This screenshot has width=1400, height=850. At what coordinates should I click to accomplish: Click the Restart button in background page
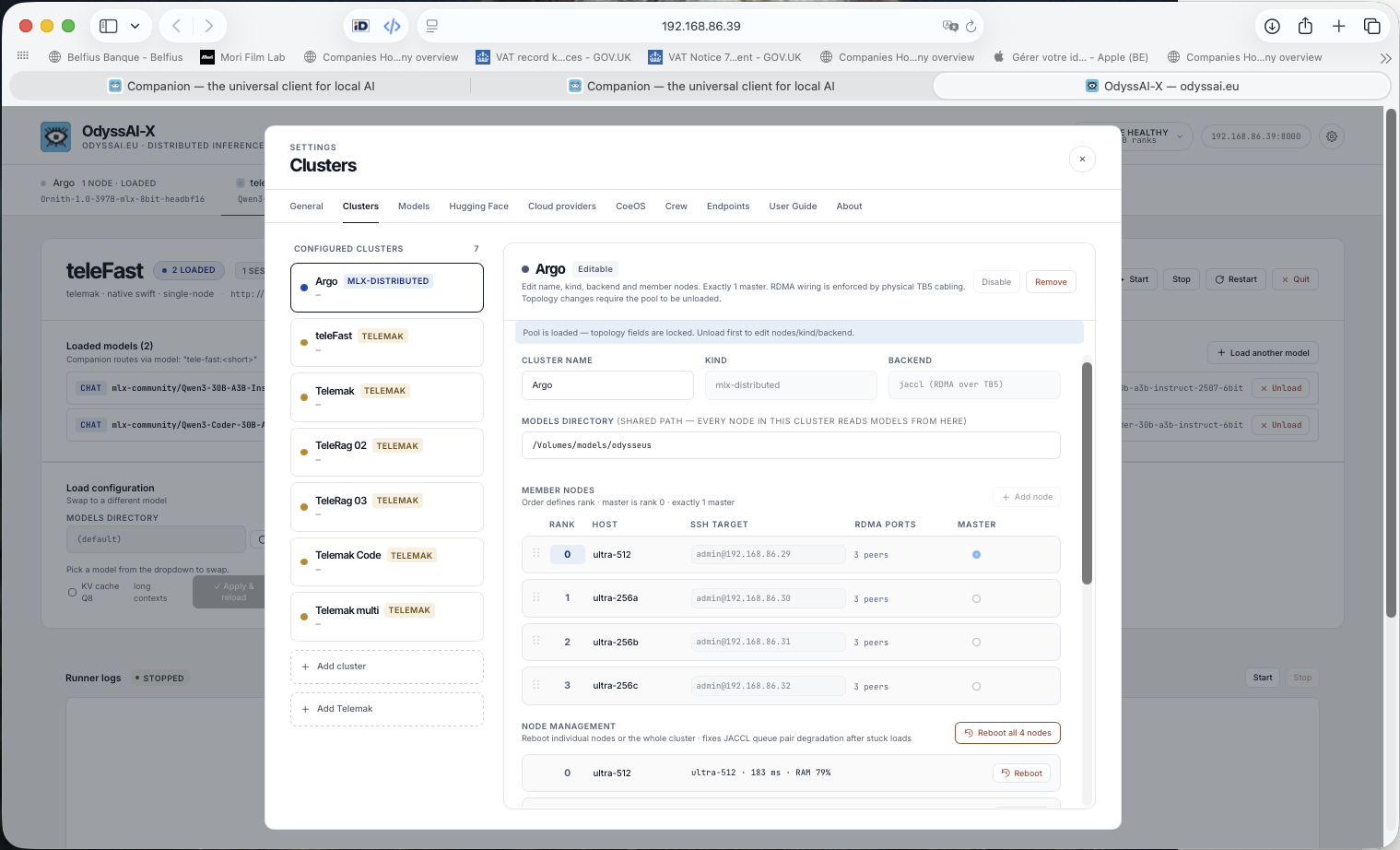pos(1235,279)
